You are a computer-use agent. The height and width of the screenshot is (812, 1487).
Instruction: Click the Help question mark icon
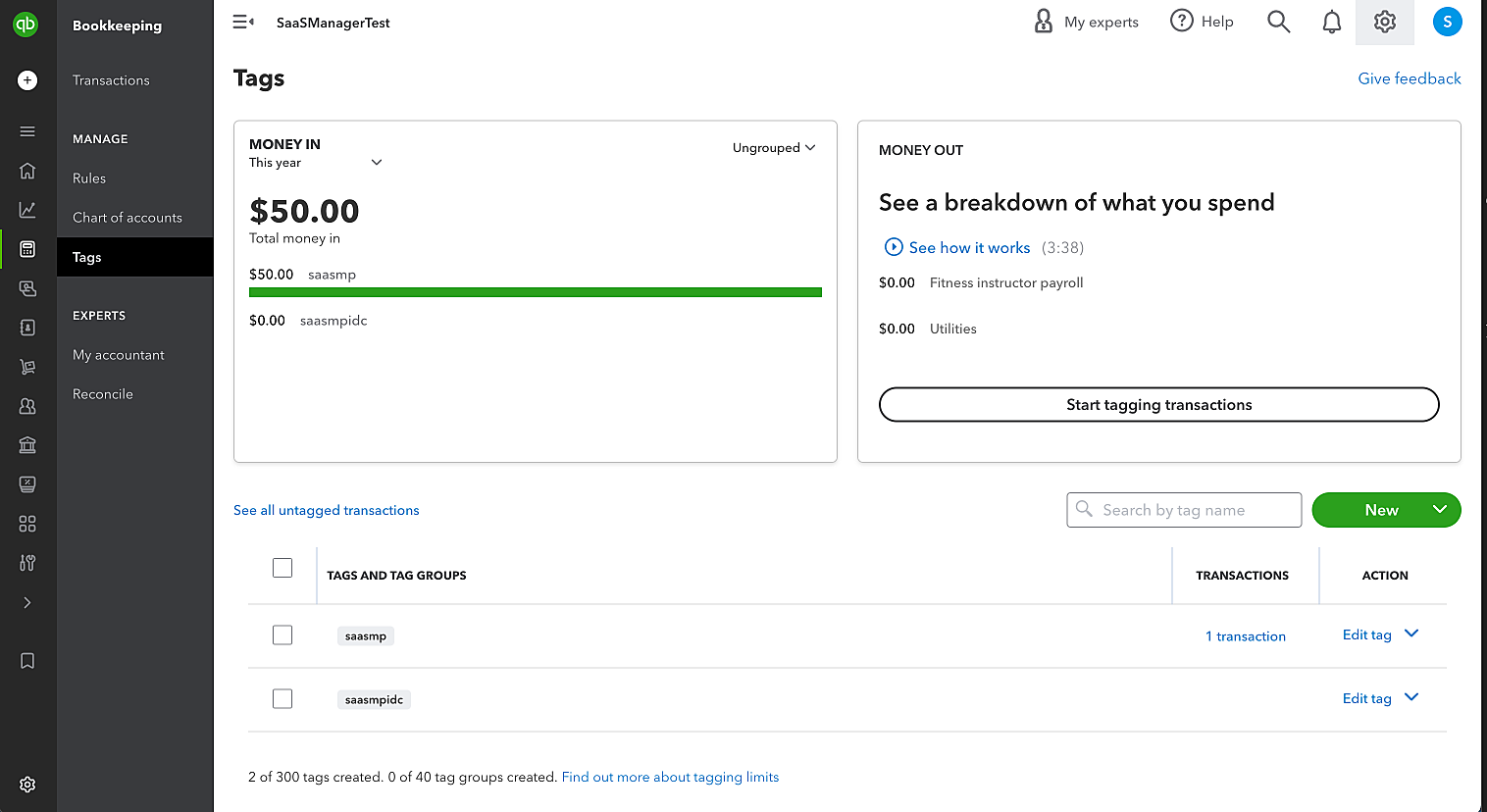pos(1182,21)
